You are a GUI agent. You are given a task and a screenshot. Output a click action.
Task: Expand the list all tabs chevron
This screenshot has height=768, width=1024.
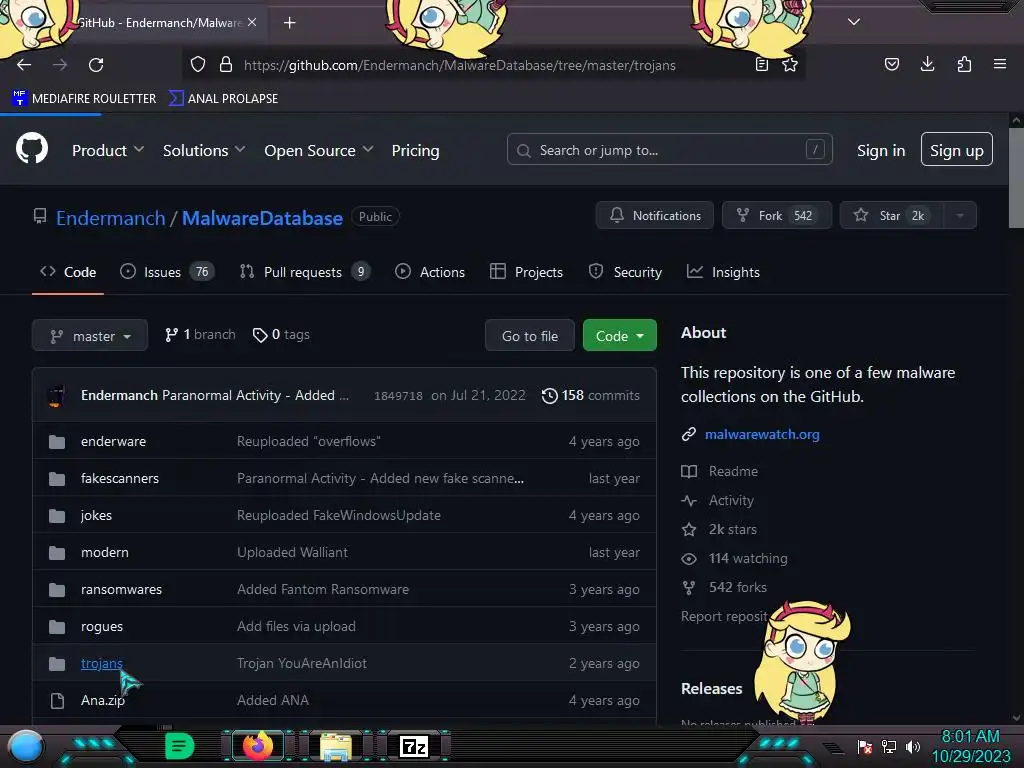(x=854, y=22)
